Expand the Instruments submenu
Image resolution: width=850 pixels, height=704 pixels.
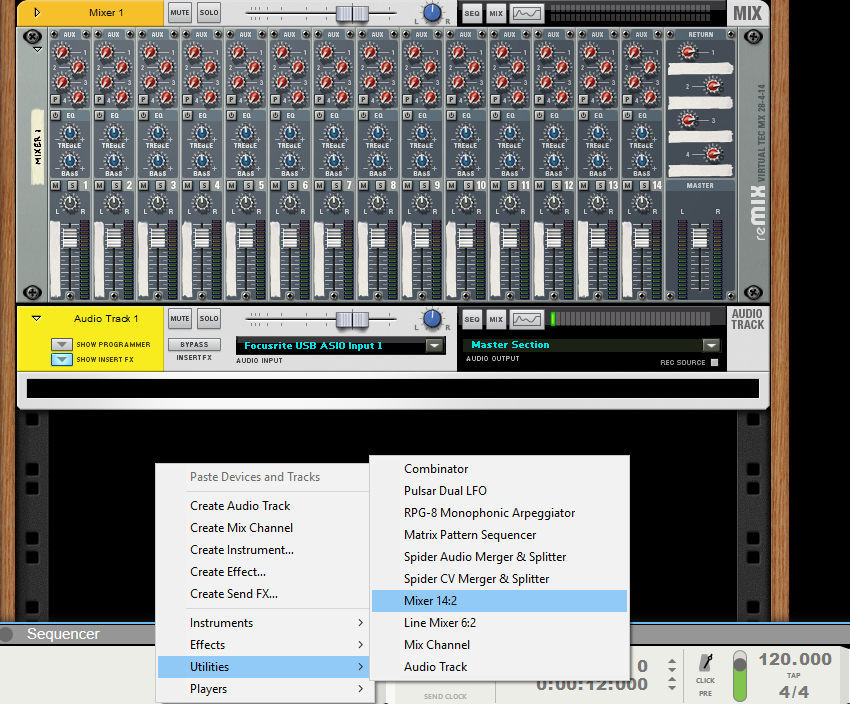263,623
